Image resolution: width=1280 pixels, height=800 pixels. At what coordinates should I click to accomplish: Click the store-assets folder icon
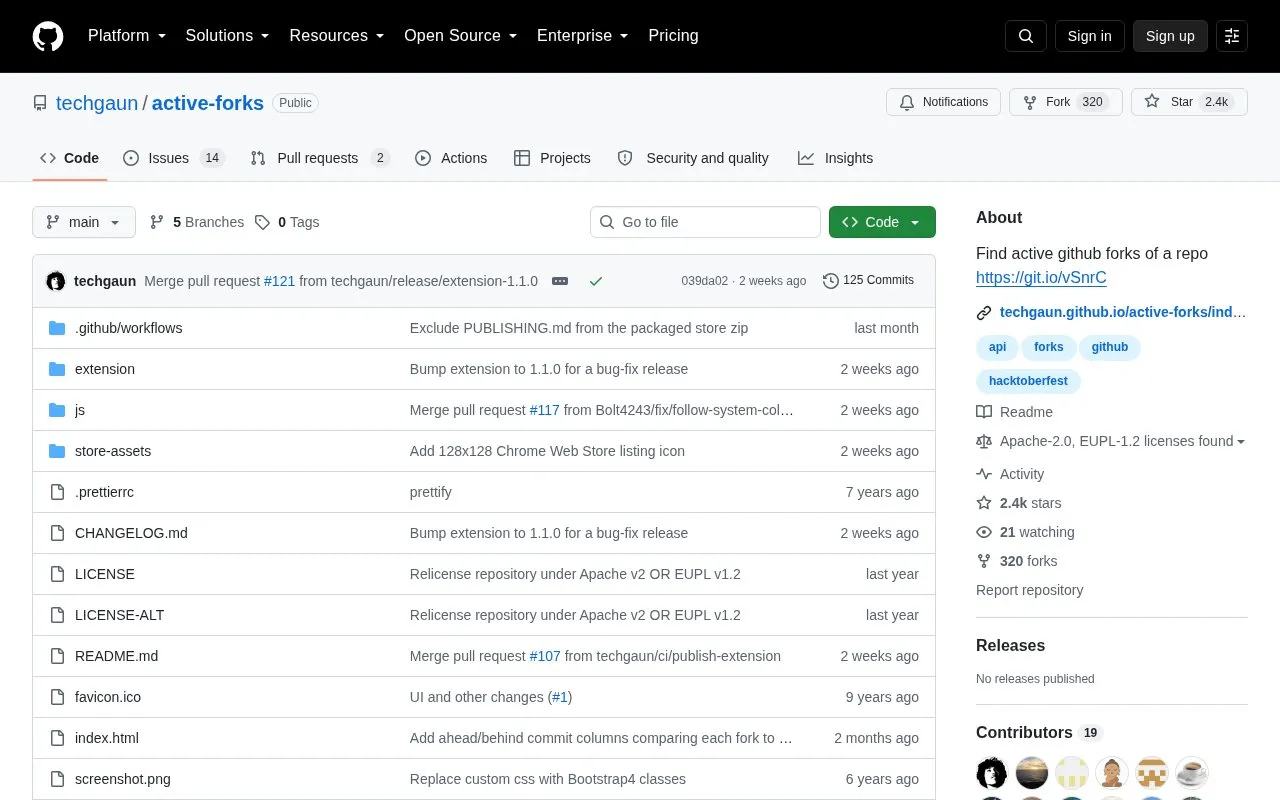coord(57,451)
